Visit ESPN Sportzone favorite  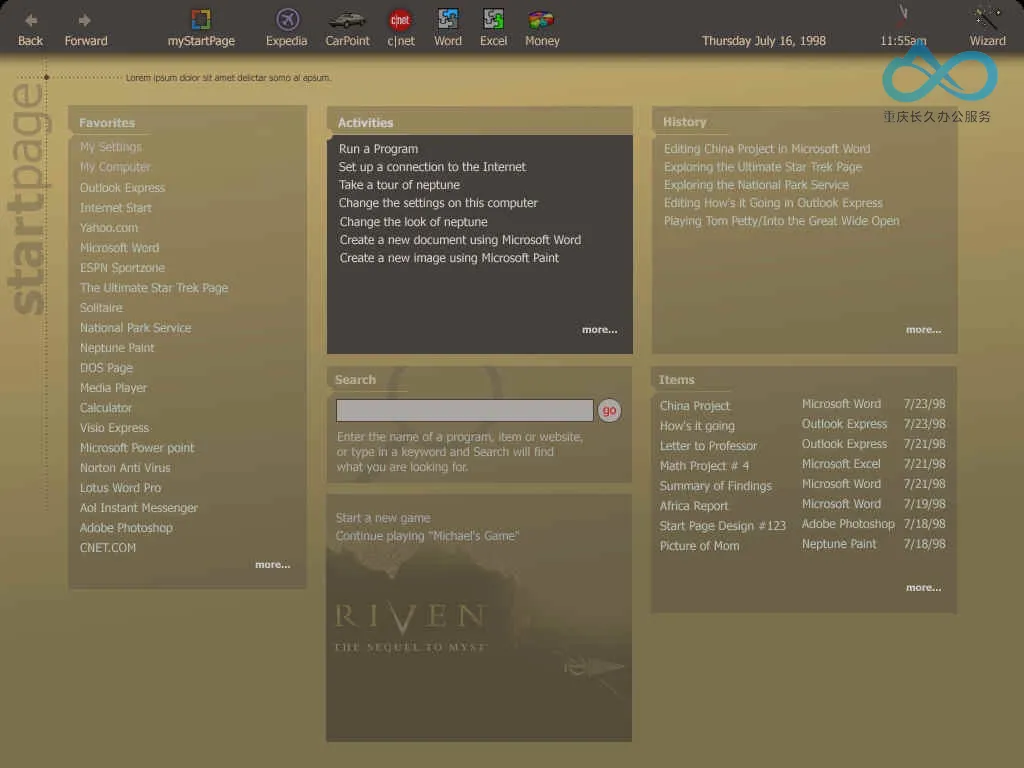122,268
